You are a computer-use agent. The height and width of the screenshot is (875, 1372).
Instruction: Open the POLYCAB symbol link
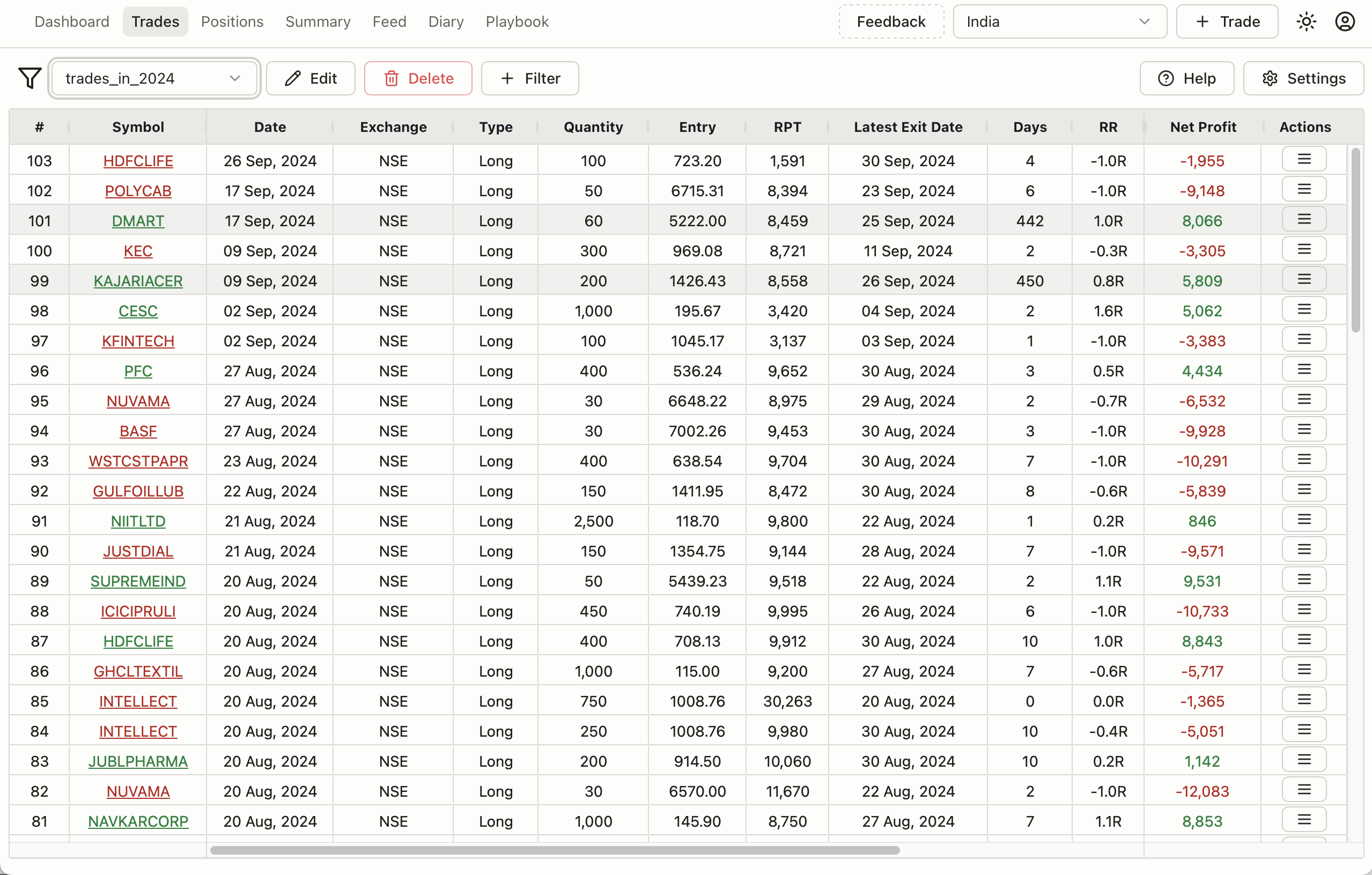pos(138,191)
